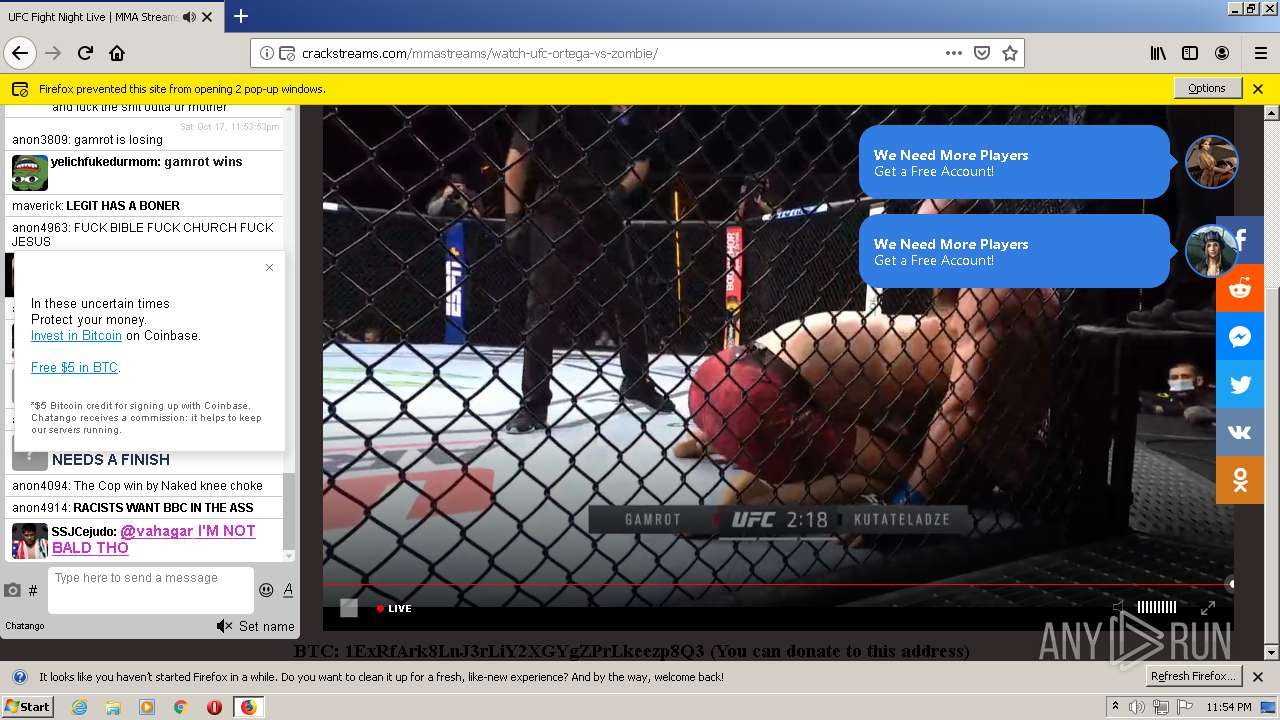Click Set name in chat
Image resolution: width=1280 pixels, height=720 pixels.
[x=267, y=626]
